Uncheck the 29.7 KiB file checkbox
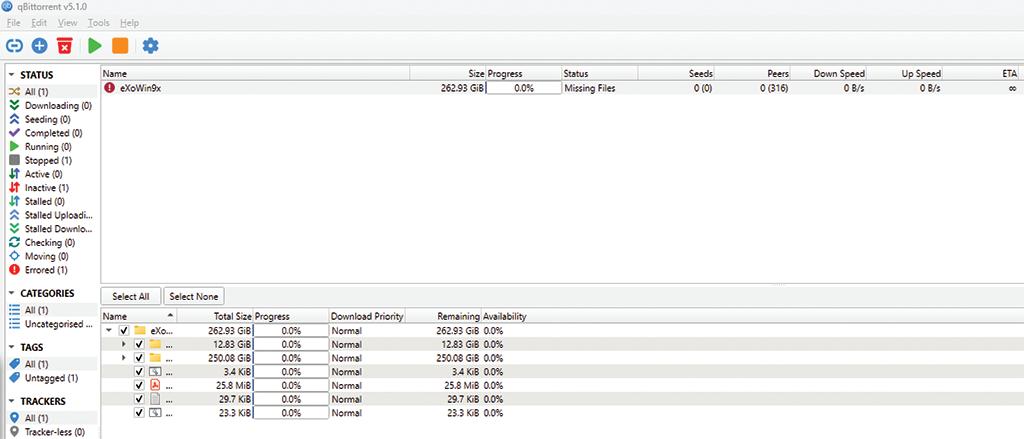 138,399
